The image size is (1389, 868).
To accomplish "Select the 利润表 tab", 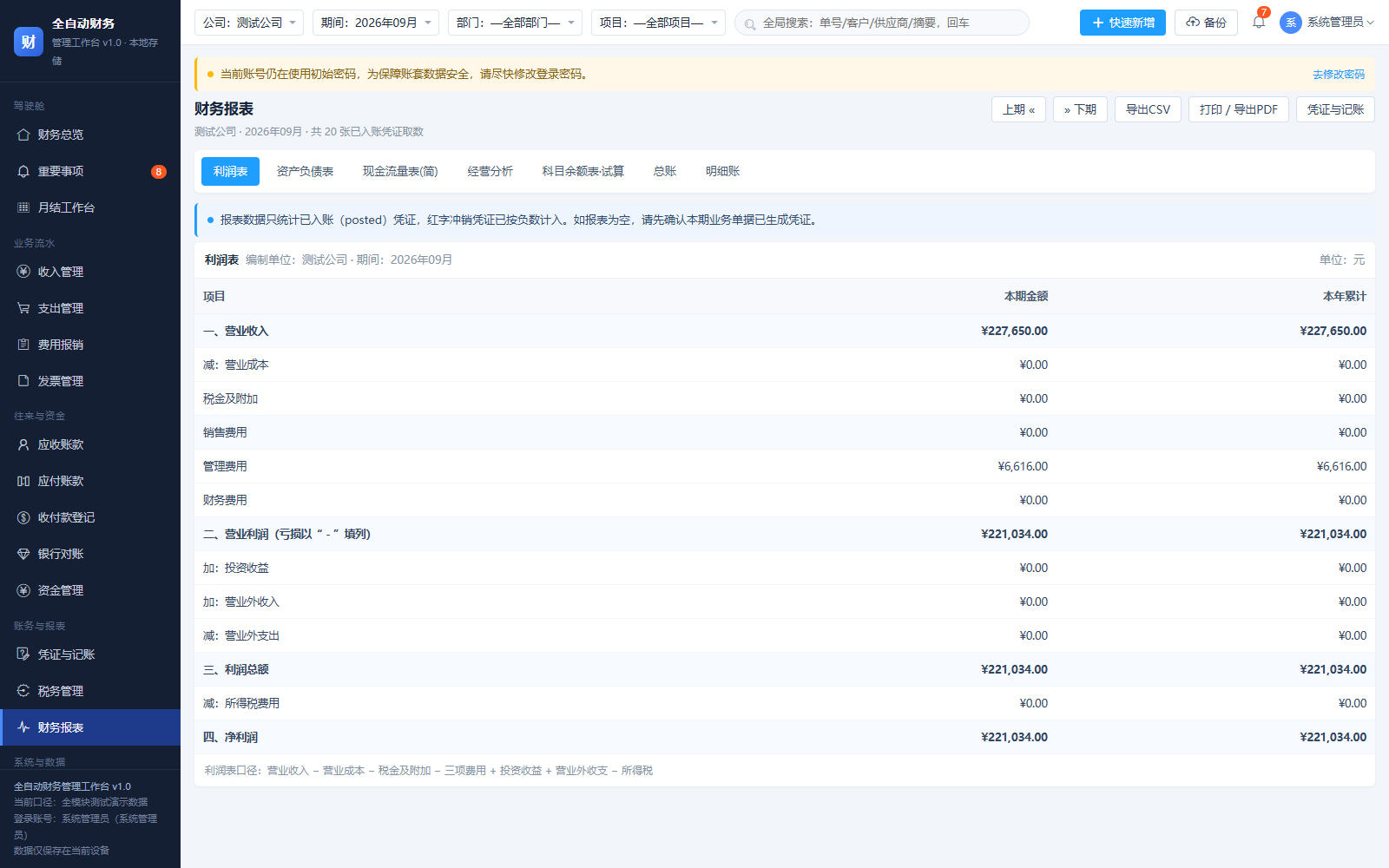I will coord(230,172).
